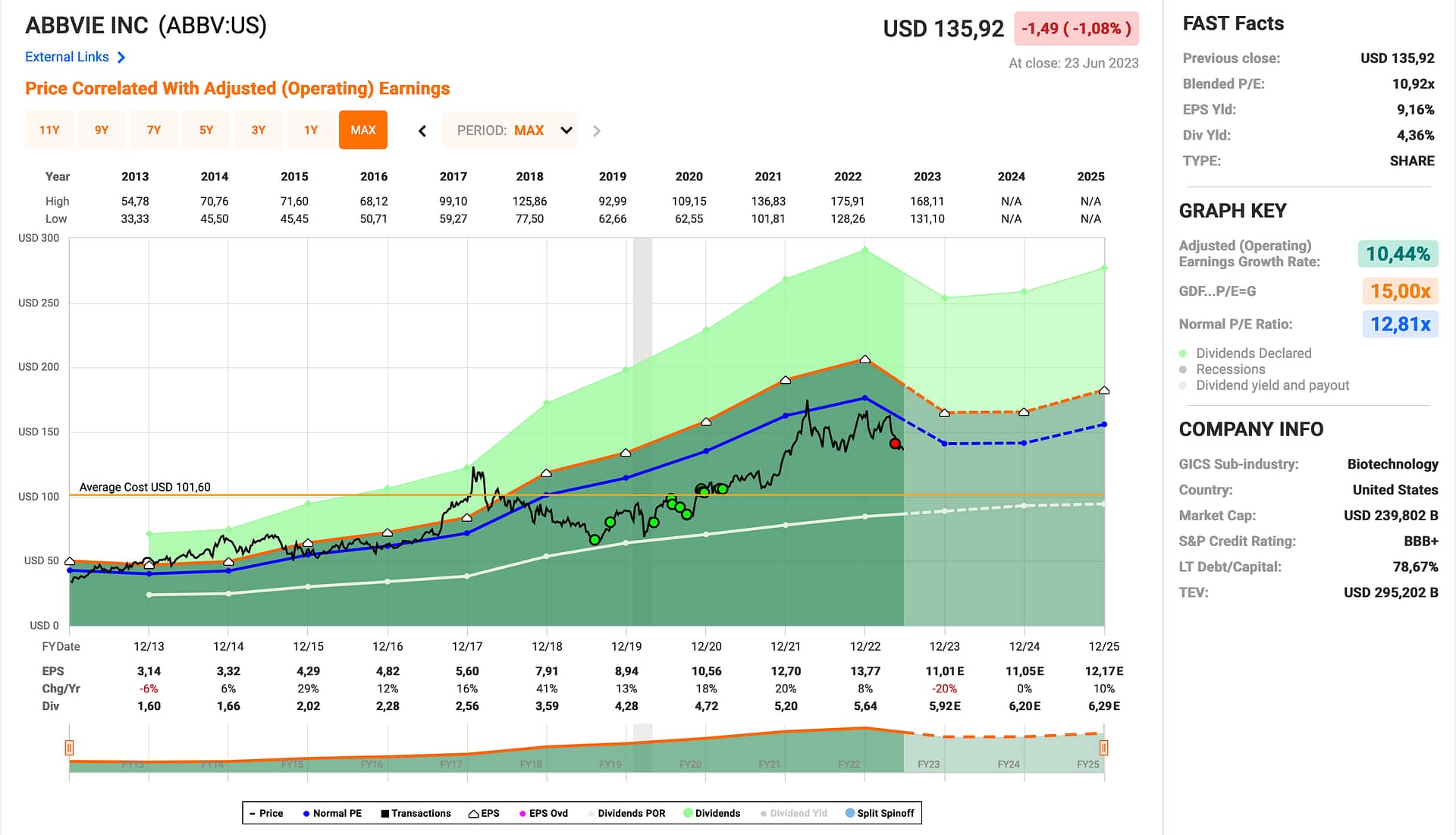Click the FY17 label in range navigator
The height and width of the screenshot is (835, 1456).
click(x=451, y=764)
